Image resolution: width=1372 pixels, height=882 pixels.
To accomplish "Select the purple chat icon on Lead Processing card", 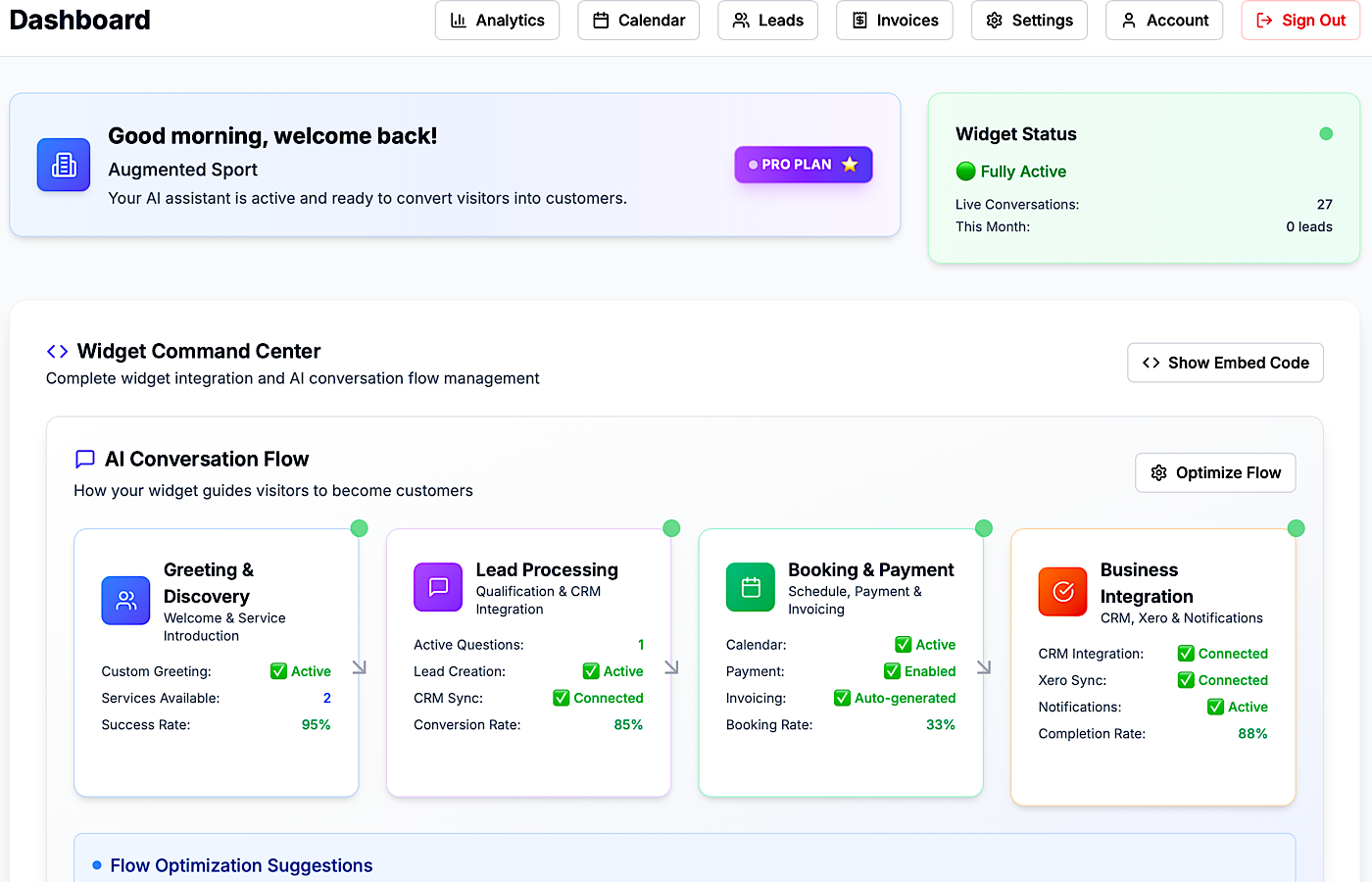I will [438, 587].
